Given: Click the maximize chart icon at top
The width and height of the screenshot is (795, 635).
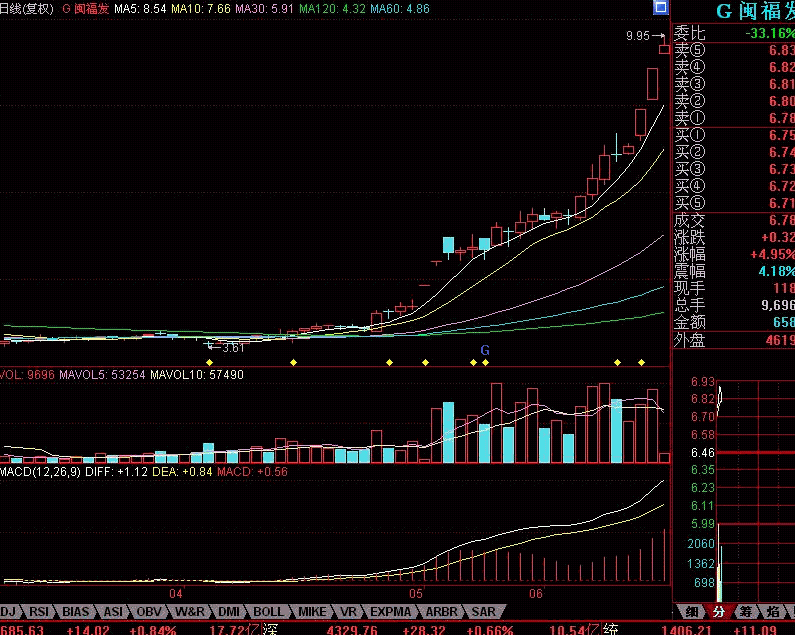Looking at the screenshot, I should click(660, 8).
